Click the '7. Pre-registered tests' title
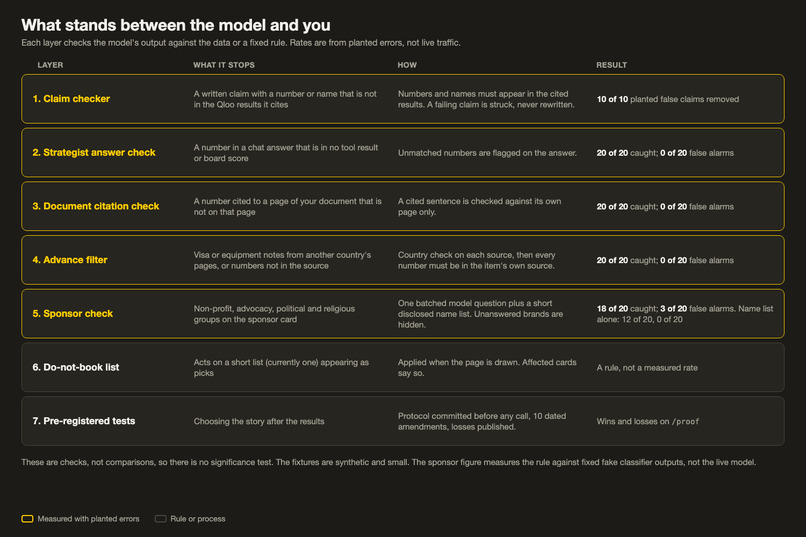Screen dimensions: 806x537 pos(84,421)
